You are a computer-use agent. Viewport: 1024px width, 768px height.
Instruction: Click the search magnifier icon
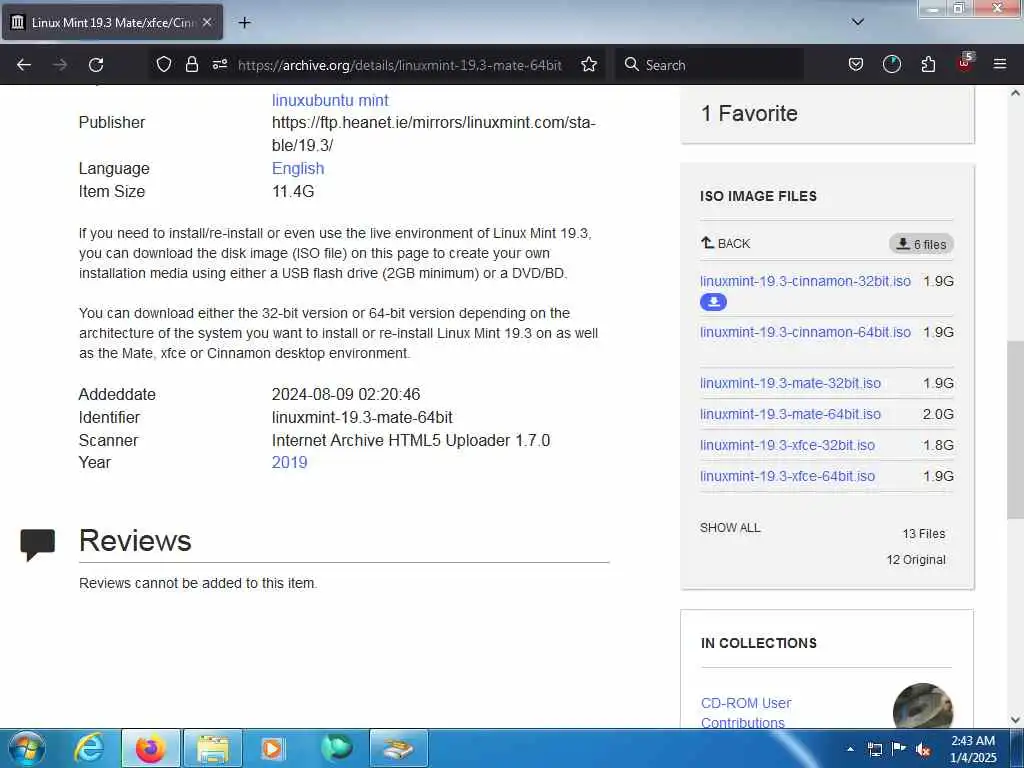point(631,64)
